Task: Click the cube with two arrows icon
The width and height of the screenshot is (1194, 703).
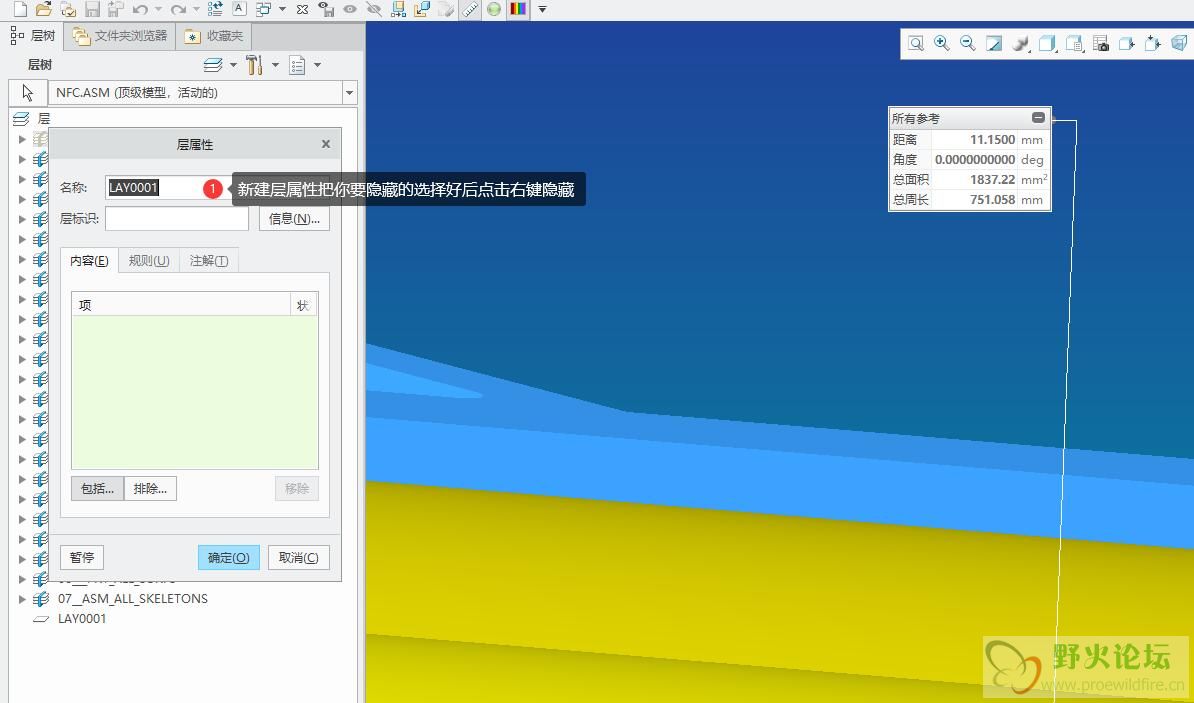Action: click(1153, 43)
